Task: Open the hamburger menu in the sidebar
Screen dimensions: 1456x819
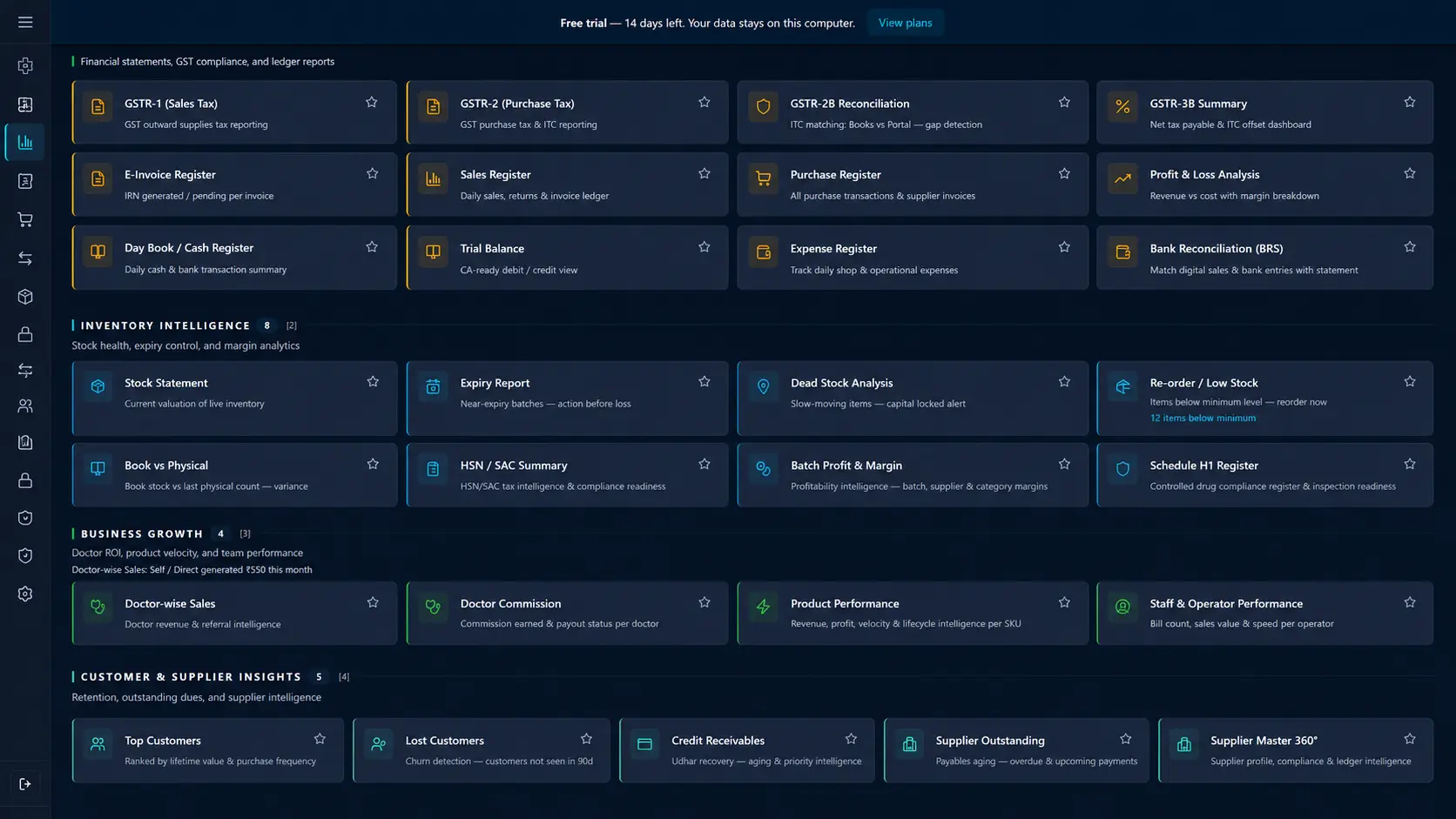Action: [x=25, y=23]
